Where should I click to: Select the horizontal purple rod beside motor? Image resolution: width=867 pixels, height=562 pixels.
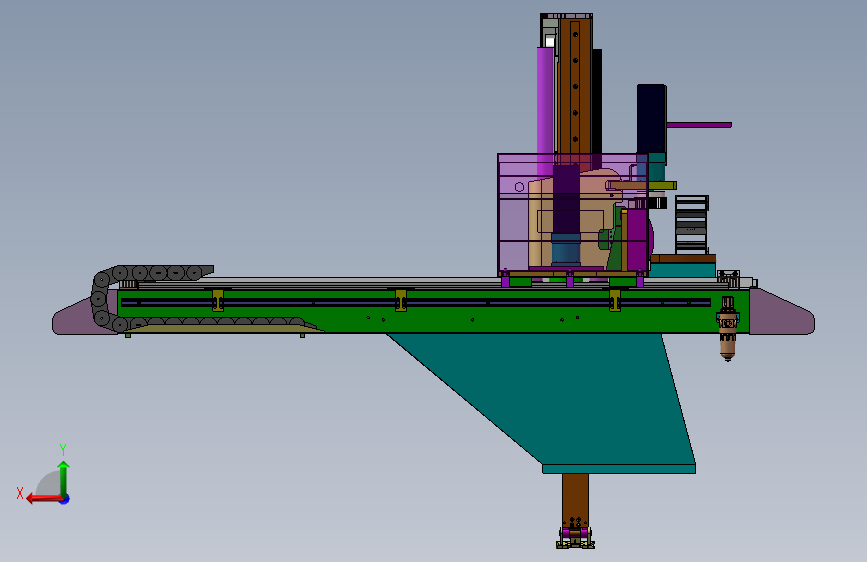point(699,125)
